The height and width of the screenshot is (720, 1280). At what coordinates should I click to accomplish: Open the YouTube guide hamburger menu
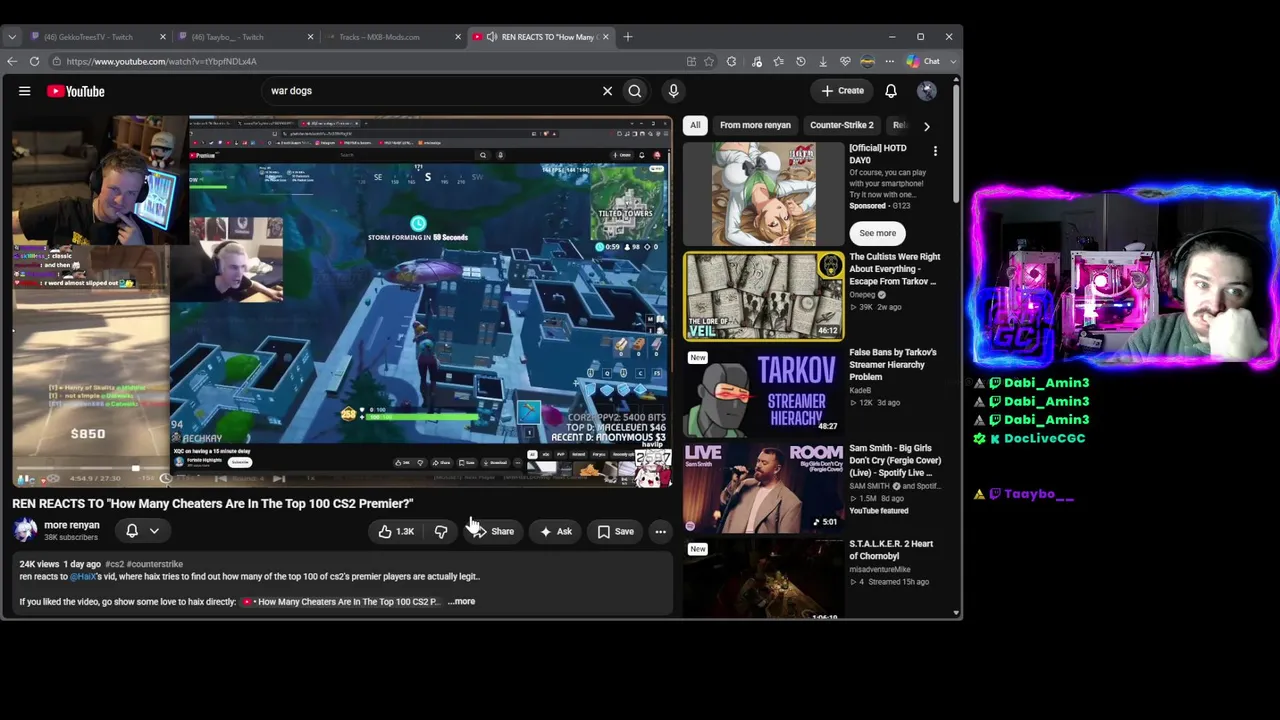[24, 91]
